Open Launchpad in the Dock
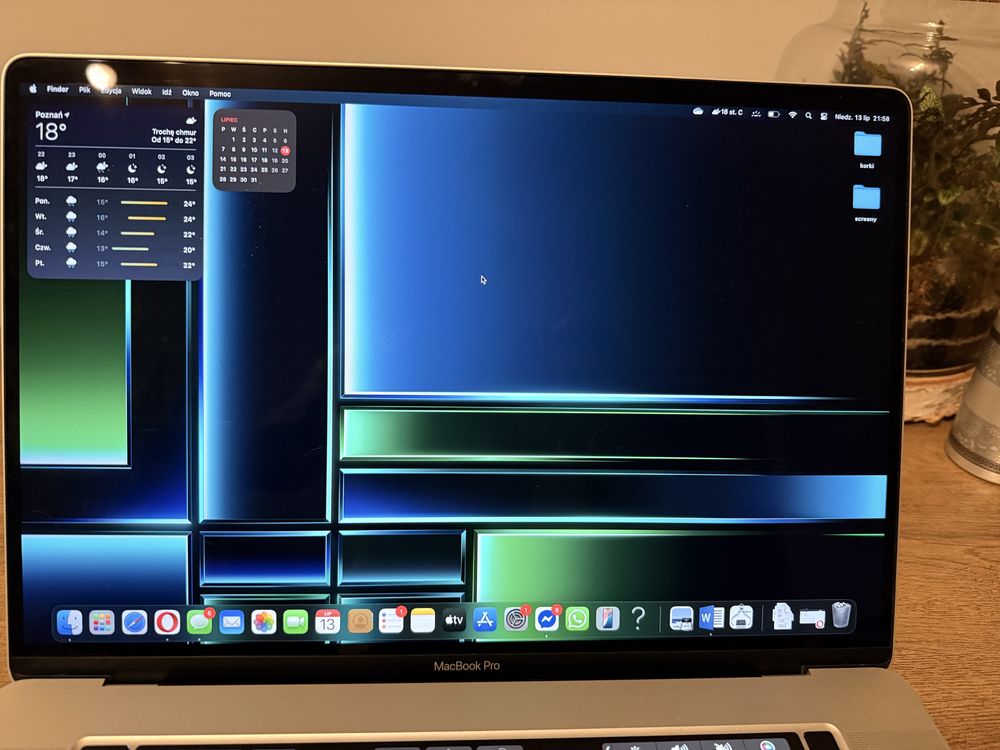1000x750 pixels. (x=101, y=622)
